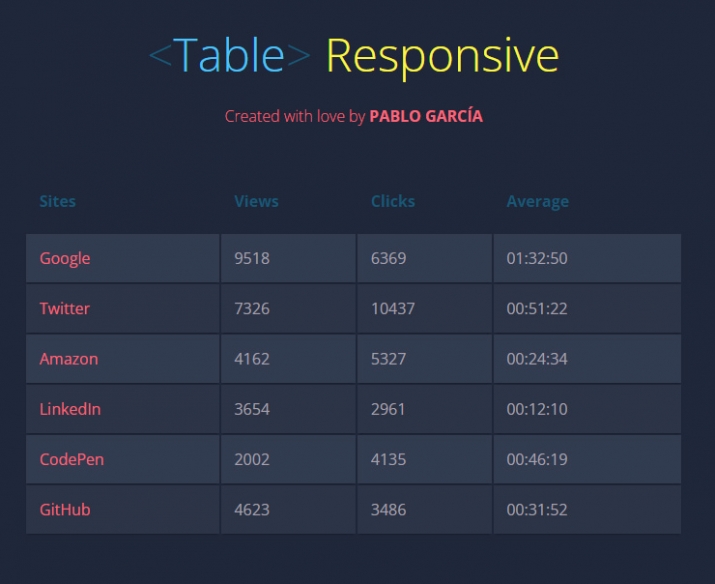Viewport: 715px width, 584px height.
Task: Select the Amazon average 00:24:34
Action: [x=537, y=359]
